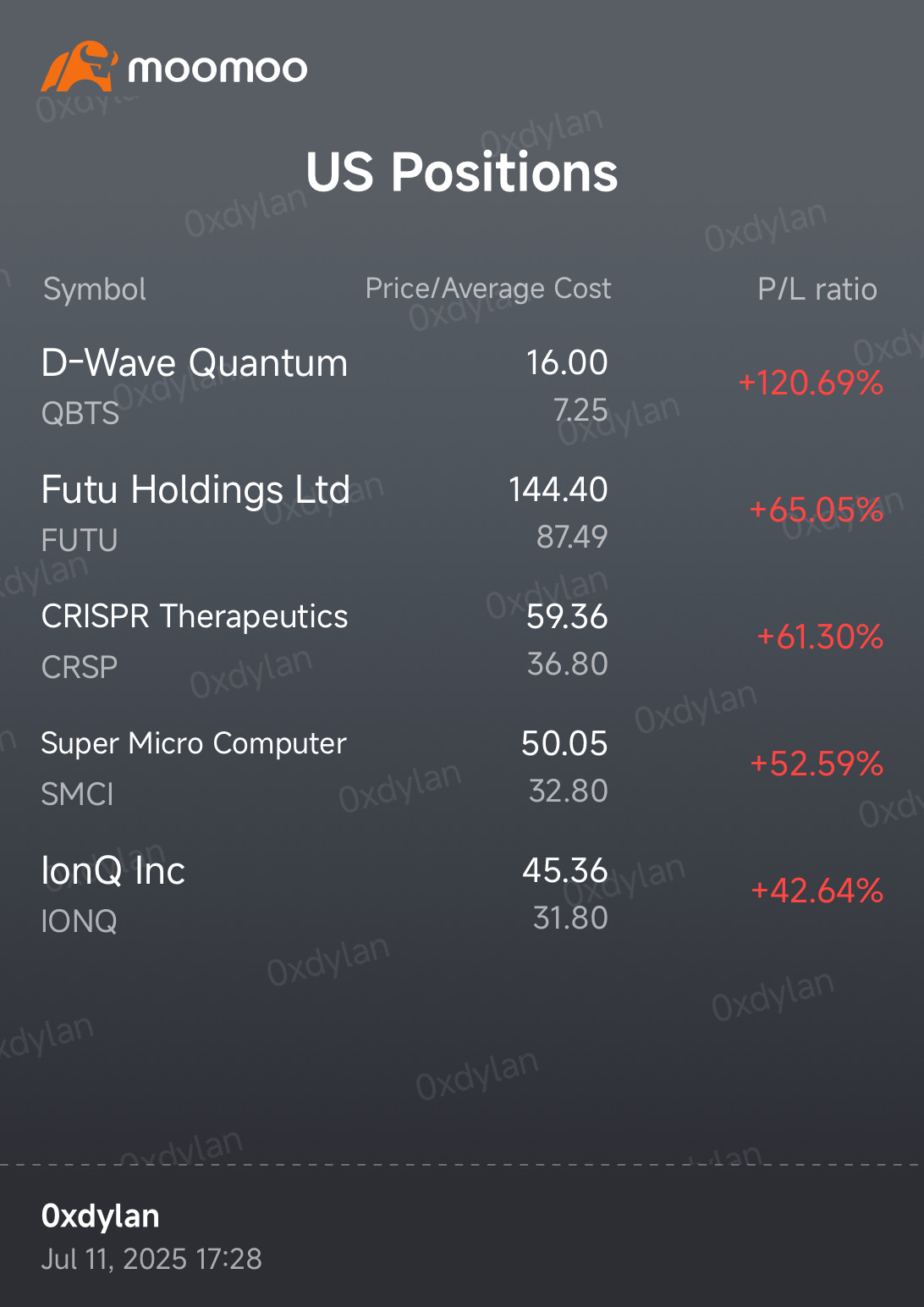Open the IonQ Inc position
The image size is (924, 1307).
pyautogui.click(x=462, y=895)
